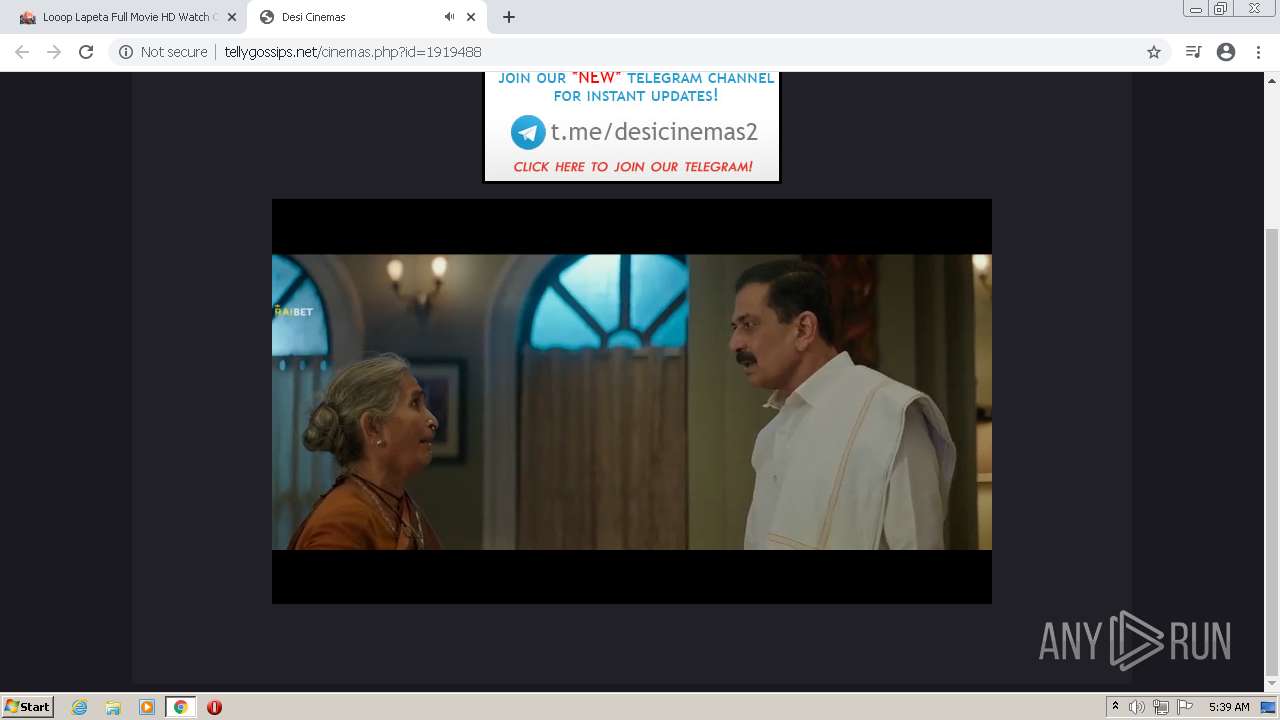Bookmark this page with the star
1280x720 pixels.
[x=1154, y=52]
